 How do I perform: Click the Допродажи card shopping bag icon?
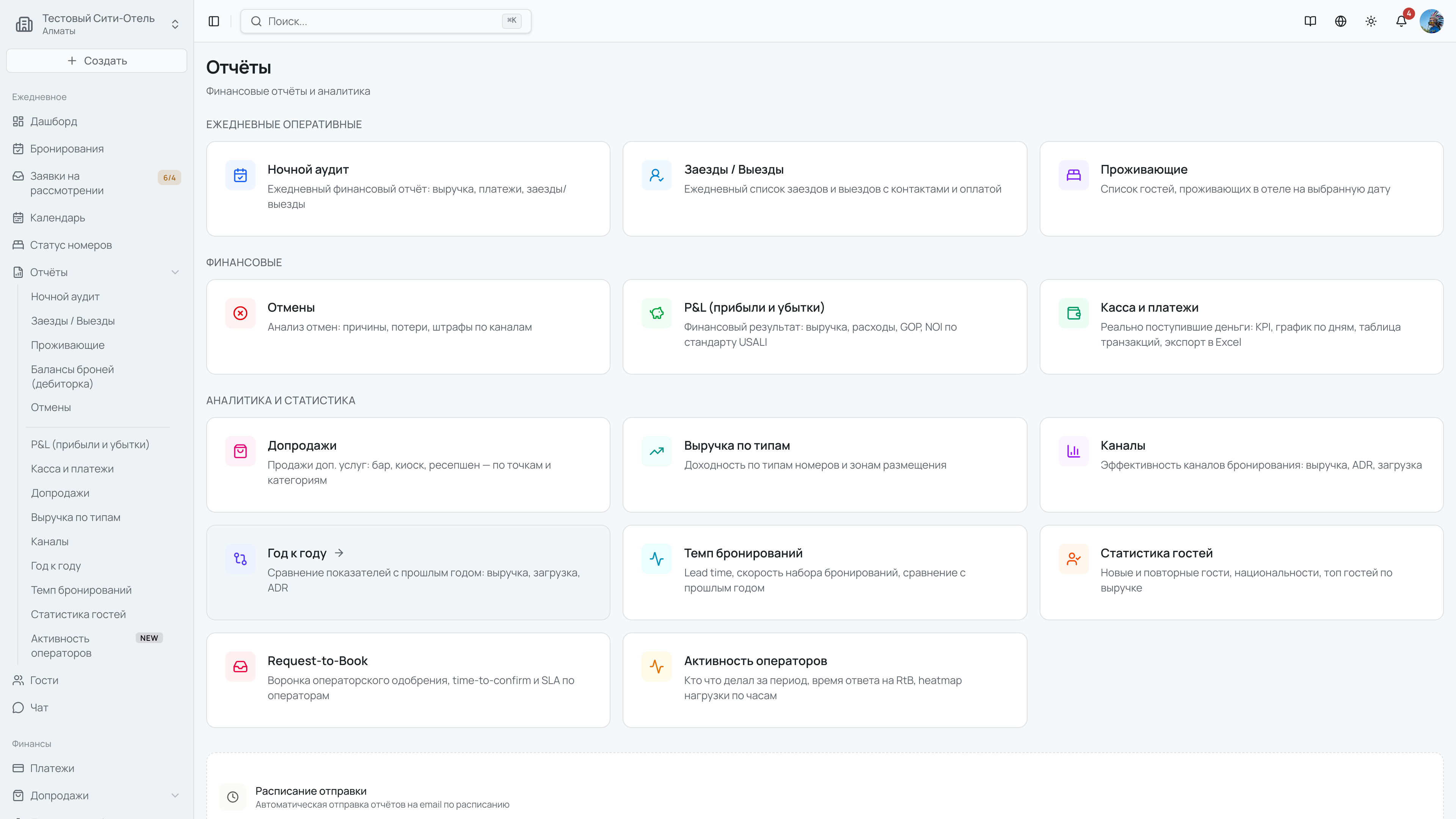(240, 451)
